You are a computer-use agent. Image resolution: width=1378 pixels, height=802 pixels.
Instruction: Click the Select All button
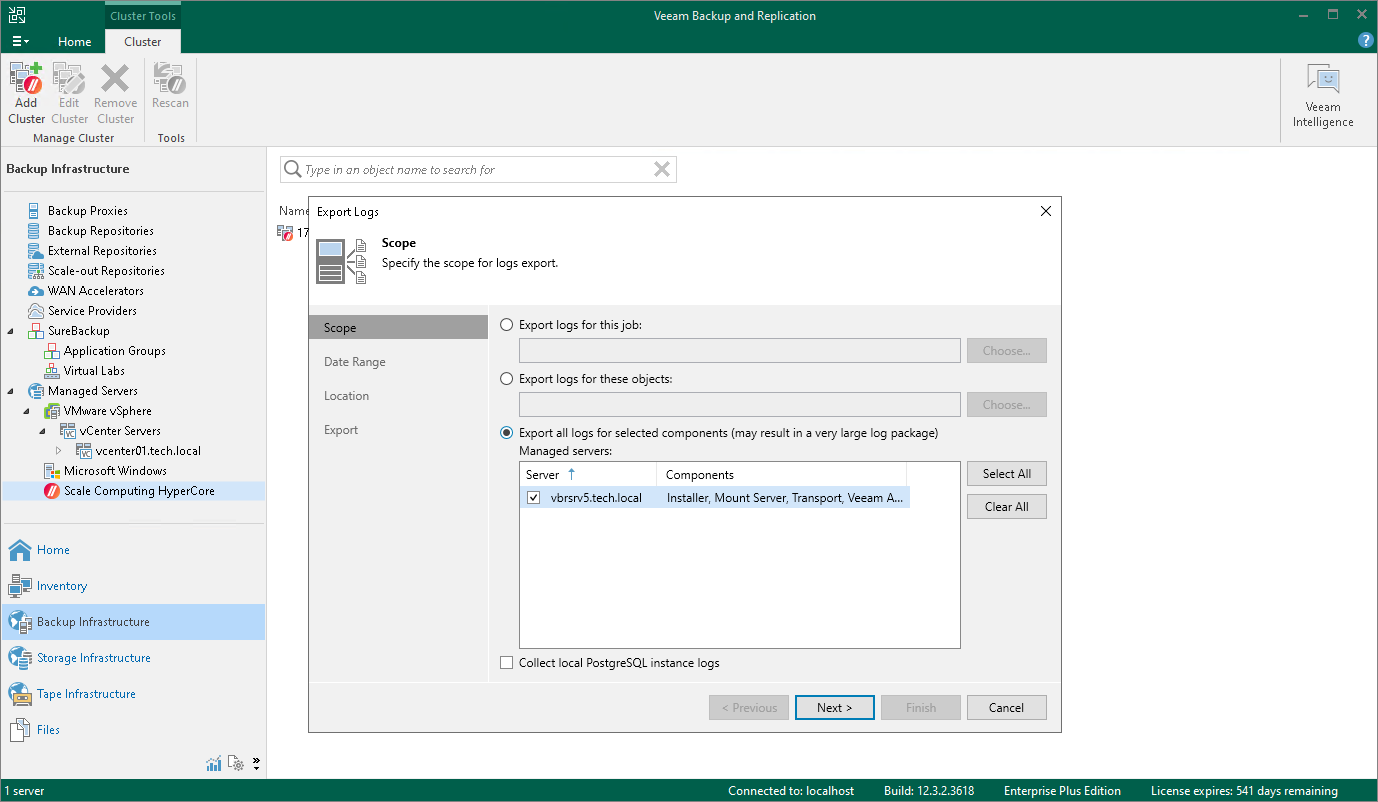click(x=1006, y=474)
